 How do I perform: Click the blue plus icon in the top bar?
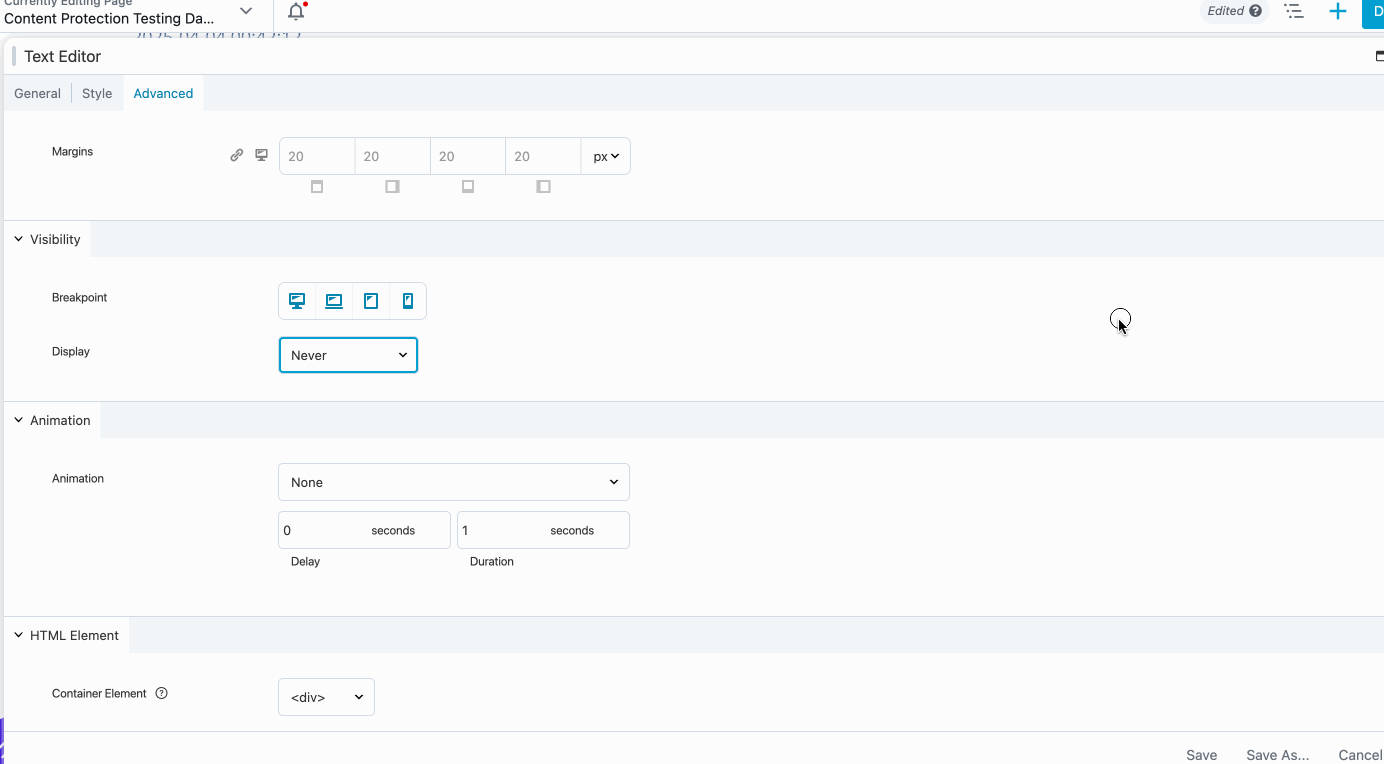pos(1338,12)
